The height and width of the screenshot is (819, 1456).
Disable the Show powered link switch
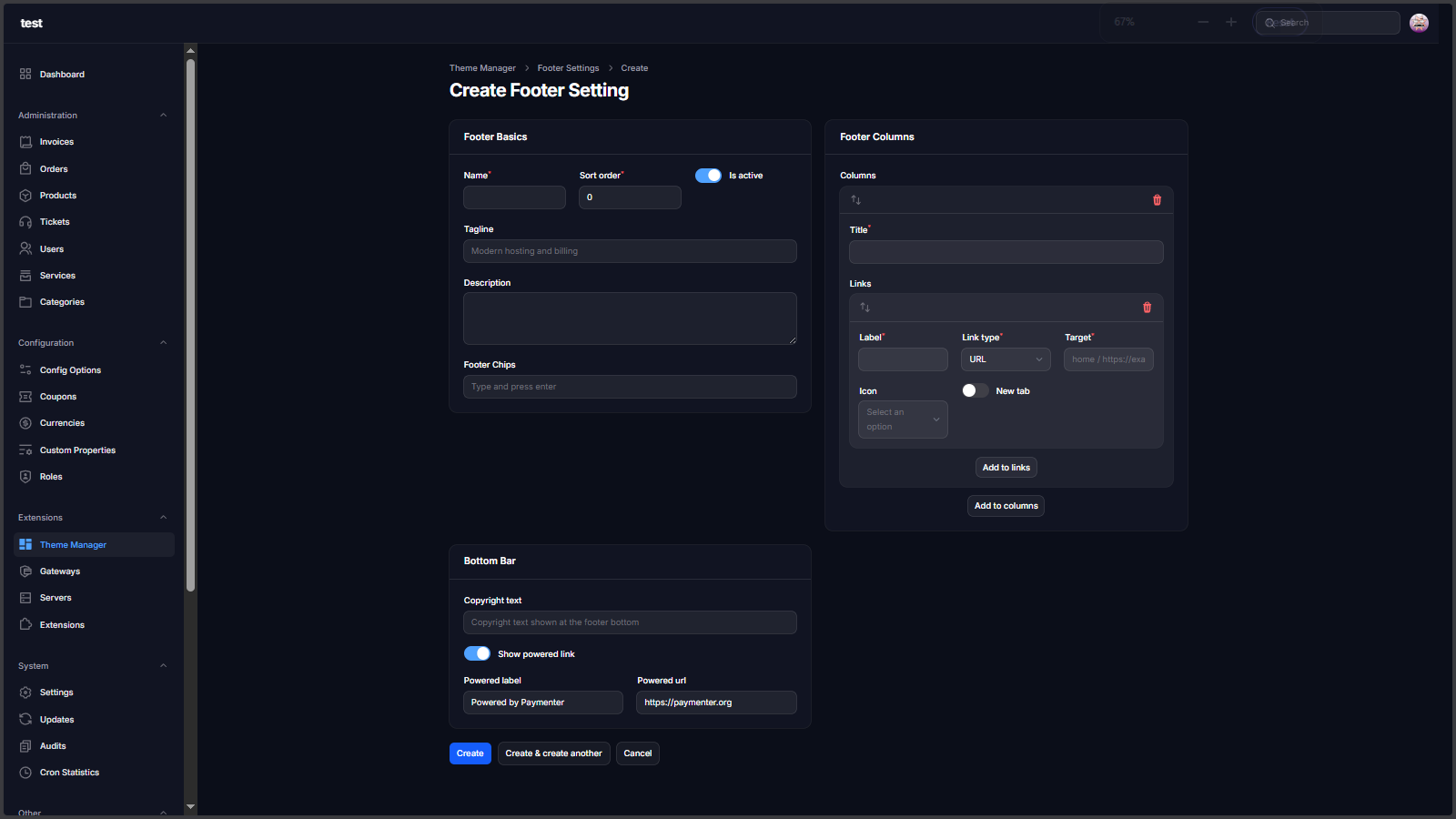(x=477, y=653)
